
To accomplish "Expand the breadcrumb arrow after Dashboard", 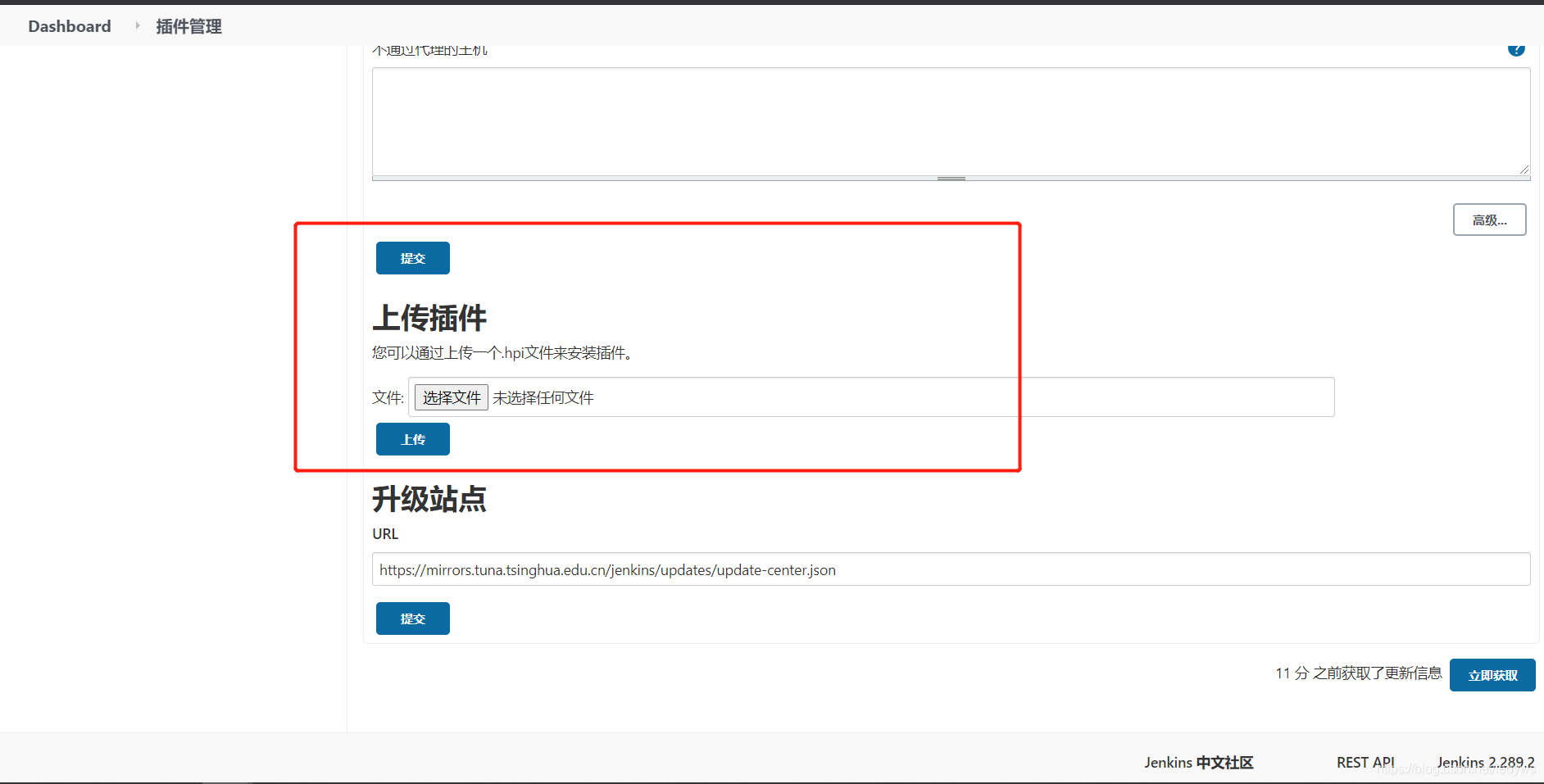I will [137, 26].
